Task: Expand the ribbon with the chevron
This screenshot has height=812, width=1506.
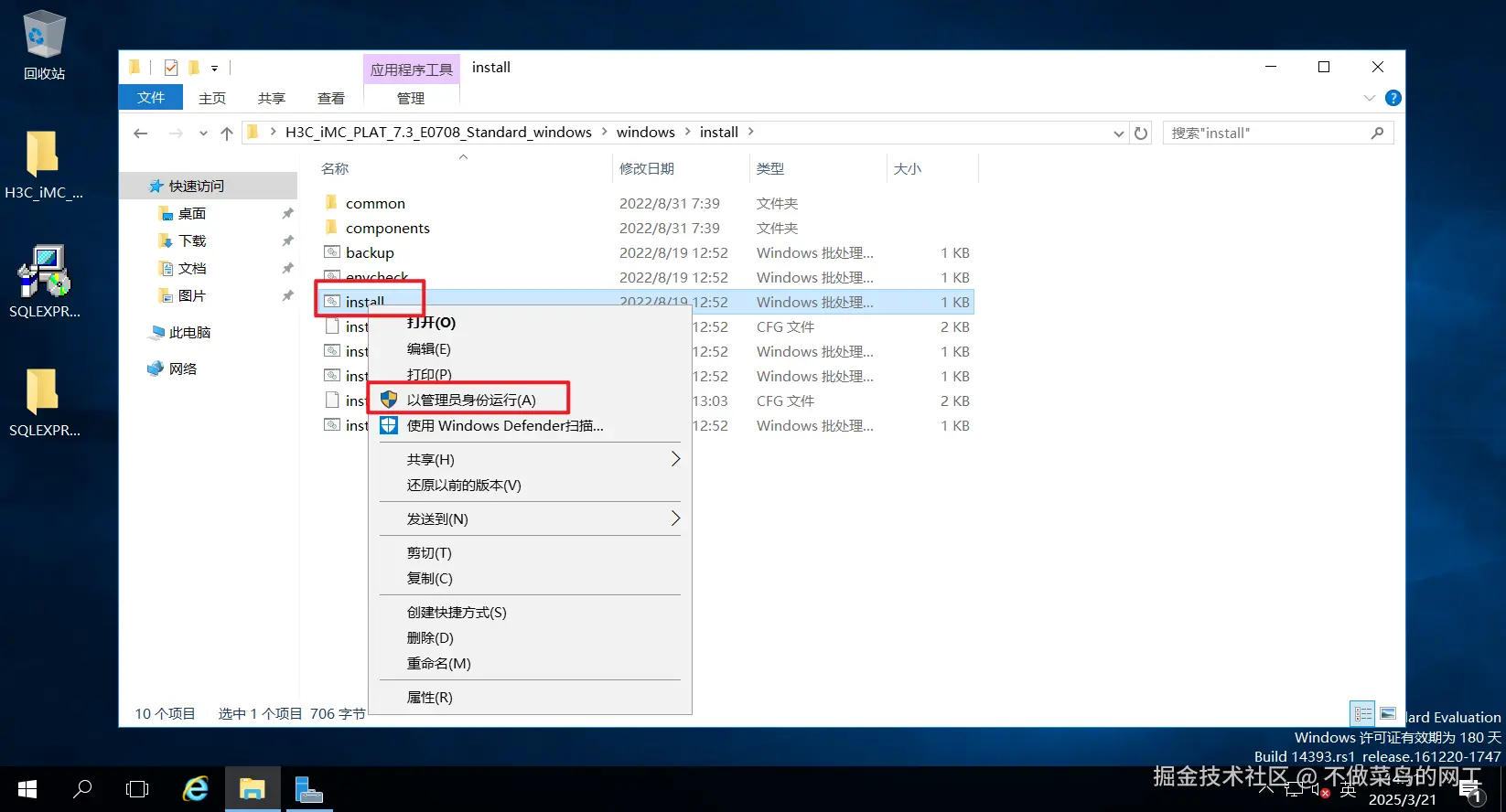Action: 1369,98
